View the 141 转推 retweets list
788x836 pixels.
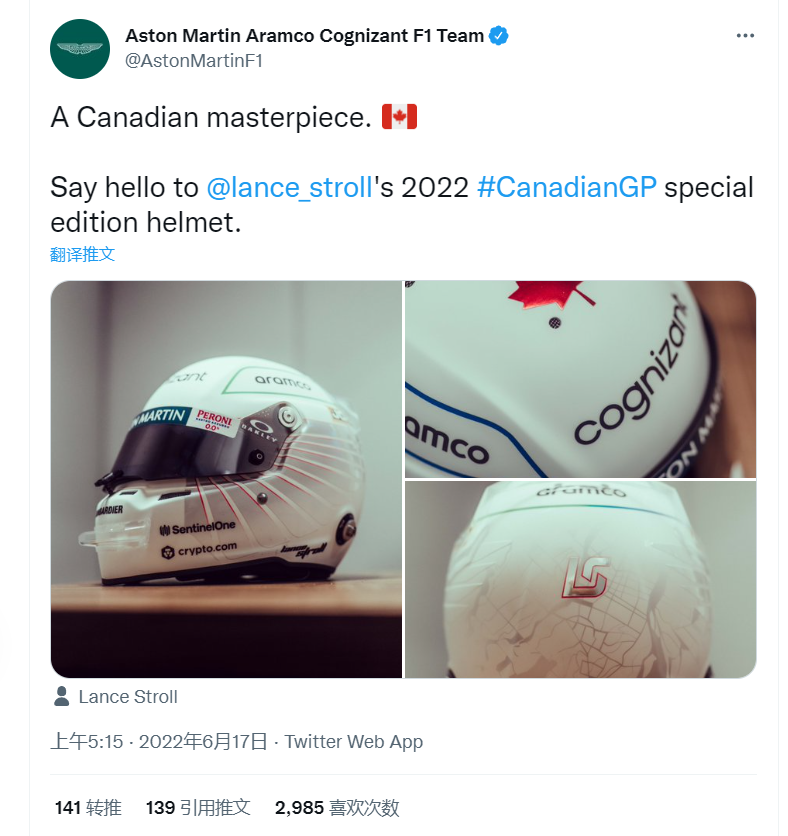88,808
